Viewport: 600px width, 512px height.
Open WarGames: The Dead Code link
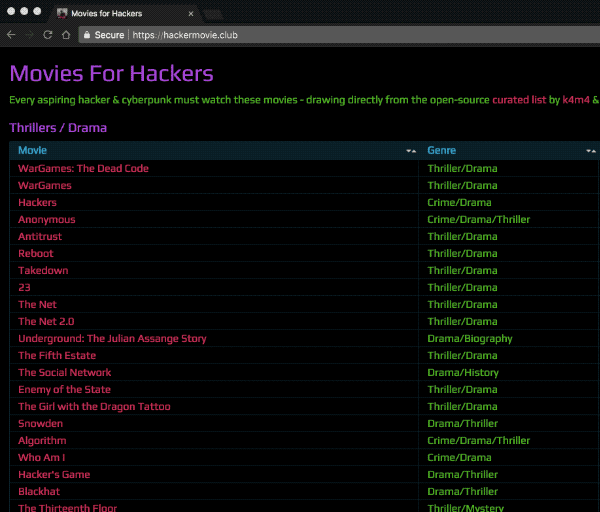pyautogui.click(x=83, y=168)
